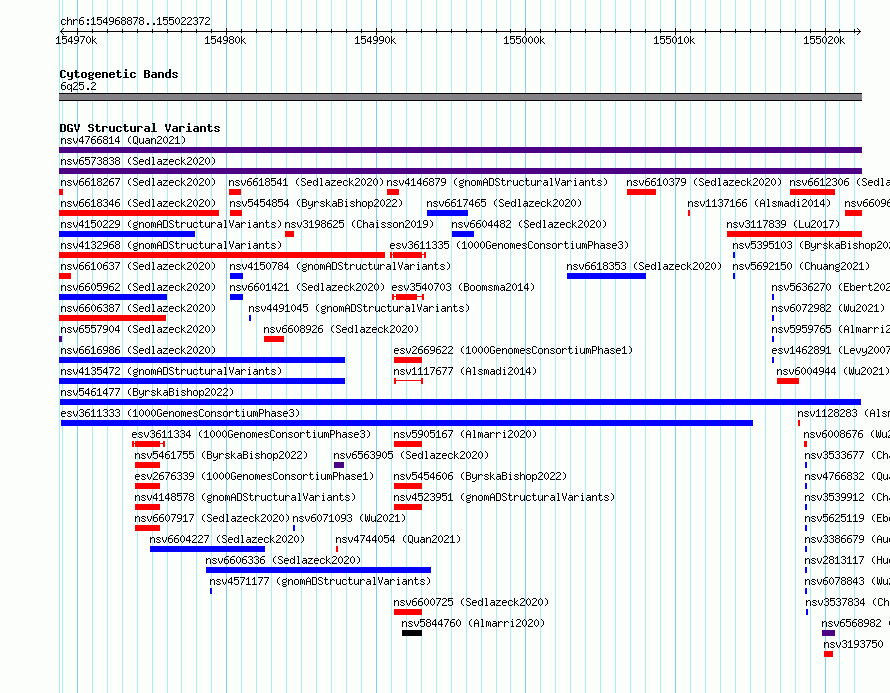Click the blue bar under nsv6606336
The height and width of the screenshot is (693, 890).
tap(318, 570)
